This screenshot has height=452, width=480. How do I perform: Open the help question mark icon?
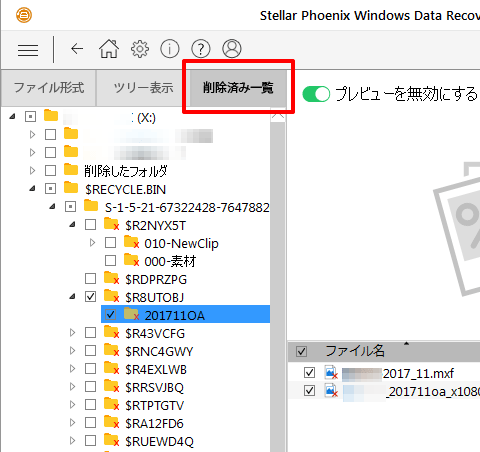201,49
